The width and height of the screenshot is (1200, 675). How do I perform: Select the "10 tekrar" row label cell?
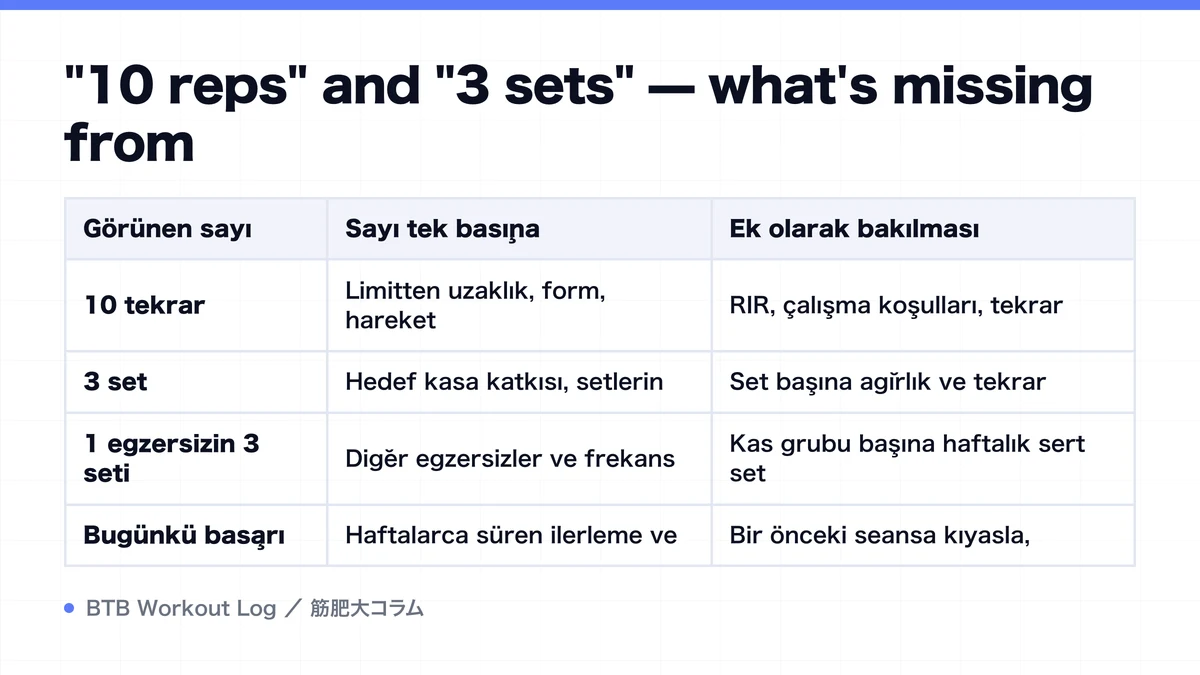[x=196, y=305]
